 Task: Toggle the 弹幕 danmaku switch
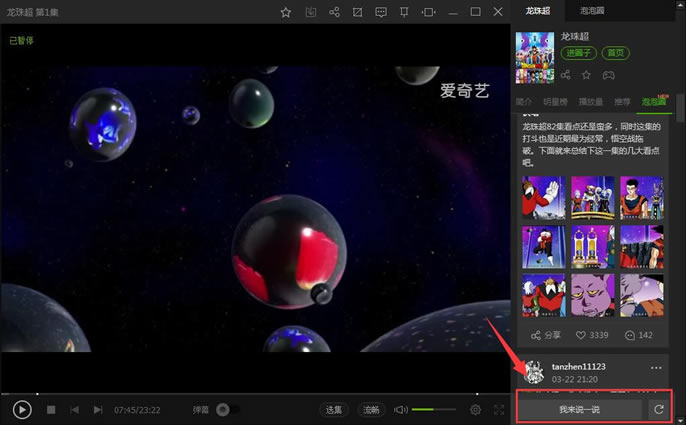(x=228, y=410)
